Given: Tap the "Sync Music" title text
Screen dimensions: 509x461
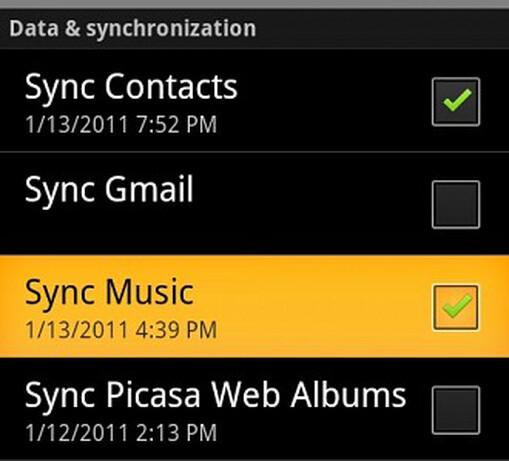Looking at the screenshot, I should click(x=109, y=293).
